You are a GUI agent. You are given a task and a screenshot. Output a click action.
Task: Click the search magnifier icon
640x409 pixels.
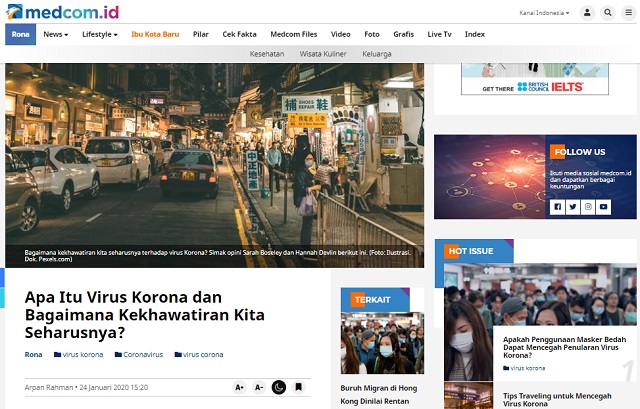[x=607, y=13]
